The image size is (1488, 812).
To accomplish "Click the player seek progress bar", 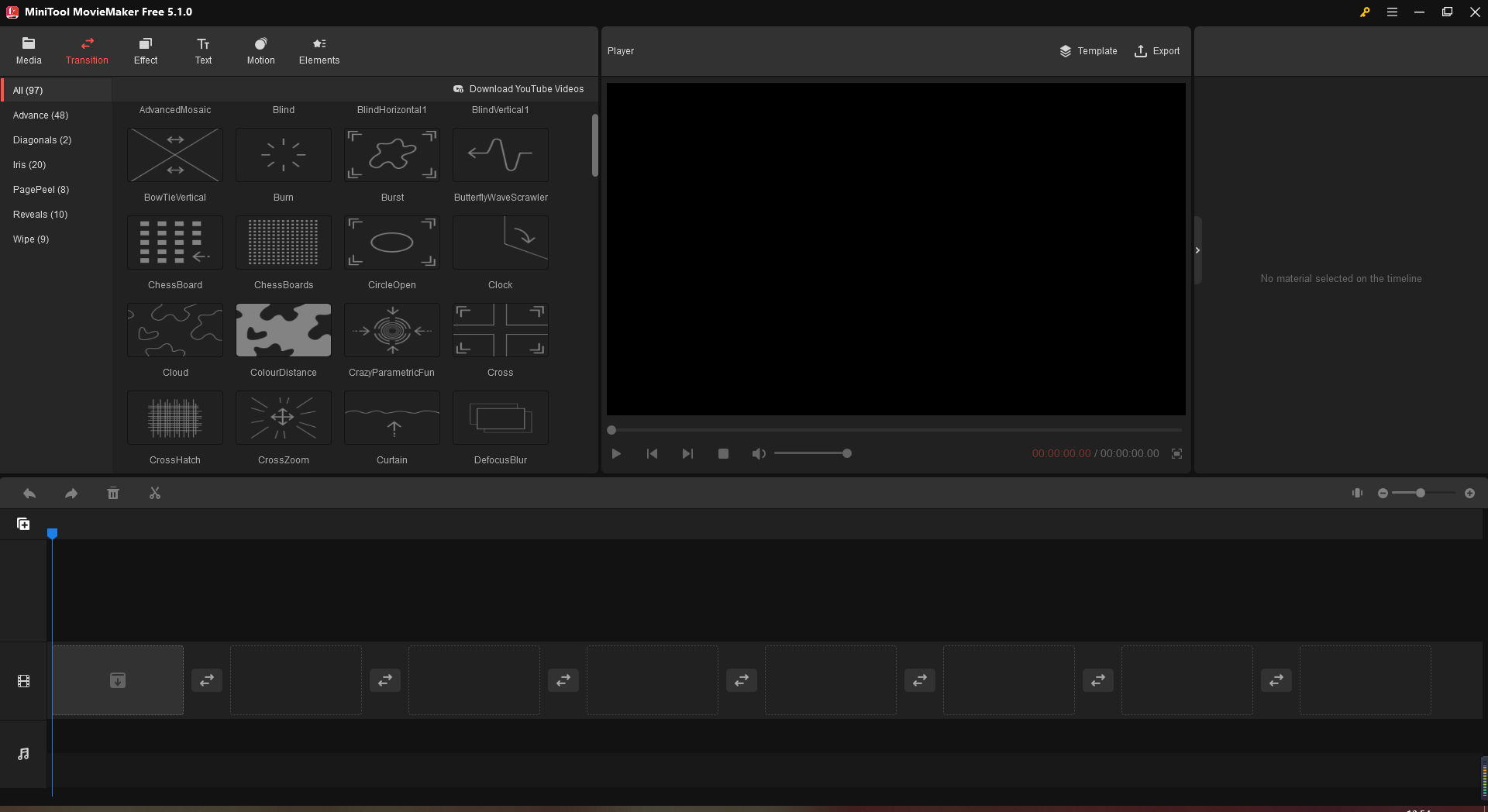I will coord(896,430).
